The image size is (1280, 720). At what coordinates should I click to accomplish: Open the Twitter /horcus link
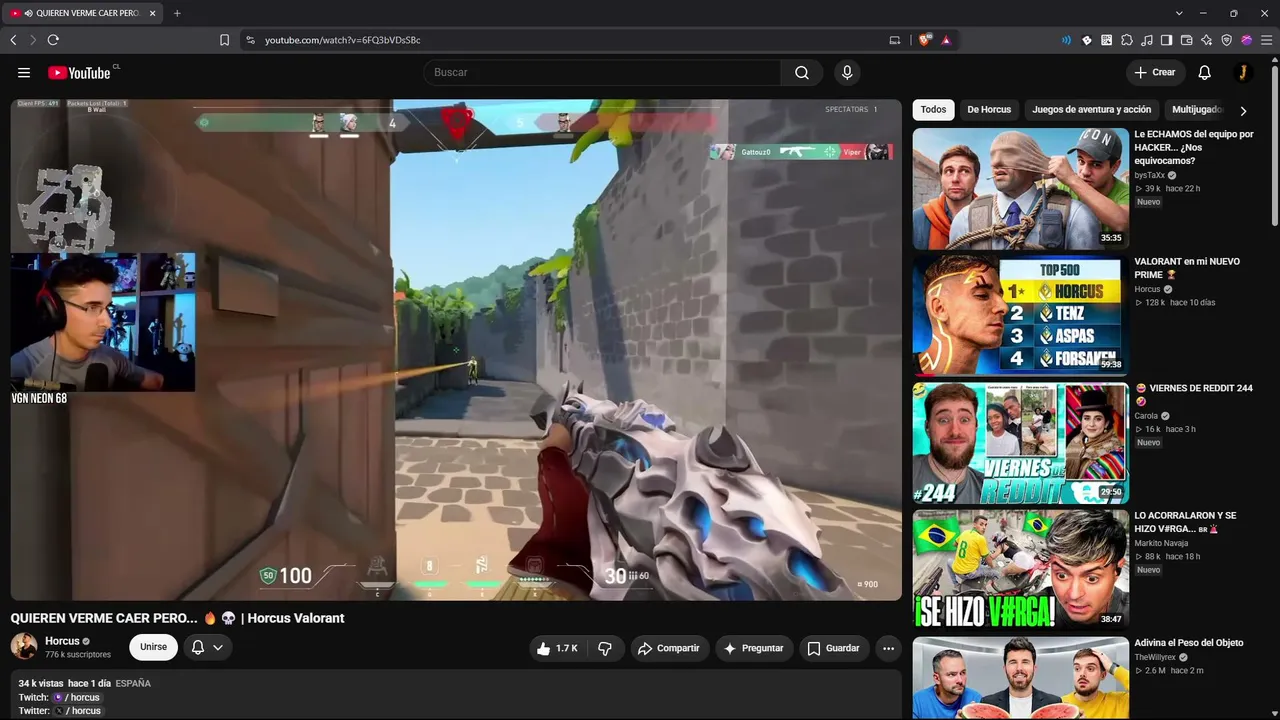point(78,711)
